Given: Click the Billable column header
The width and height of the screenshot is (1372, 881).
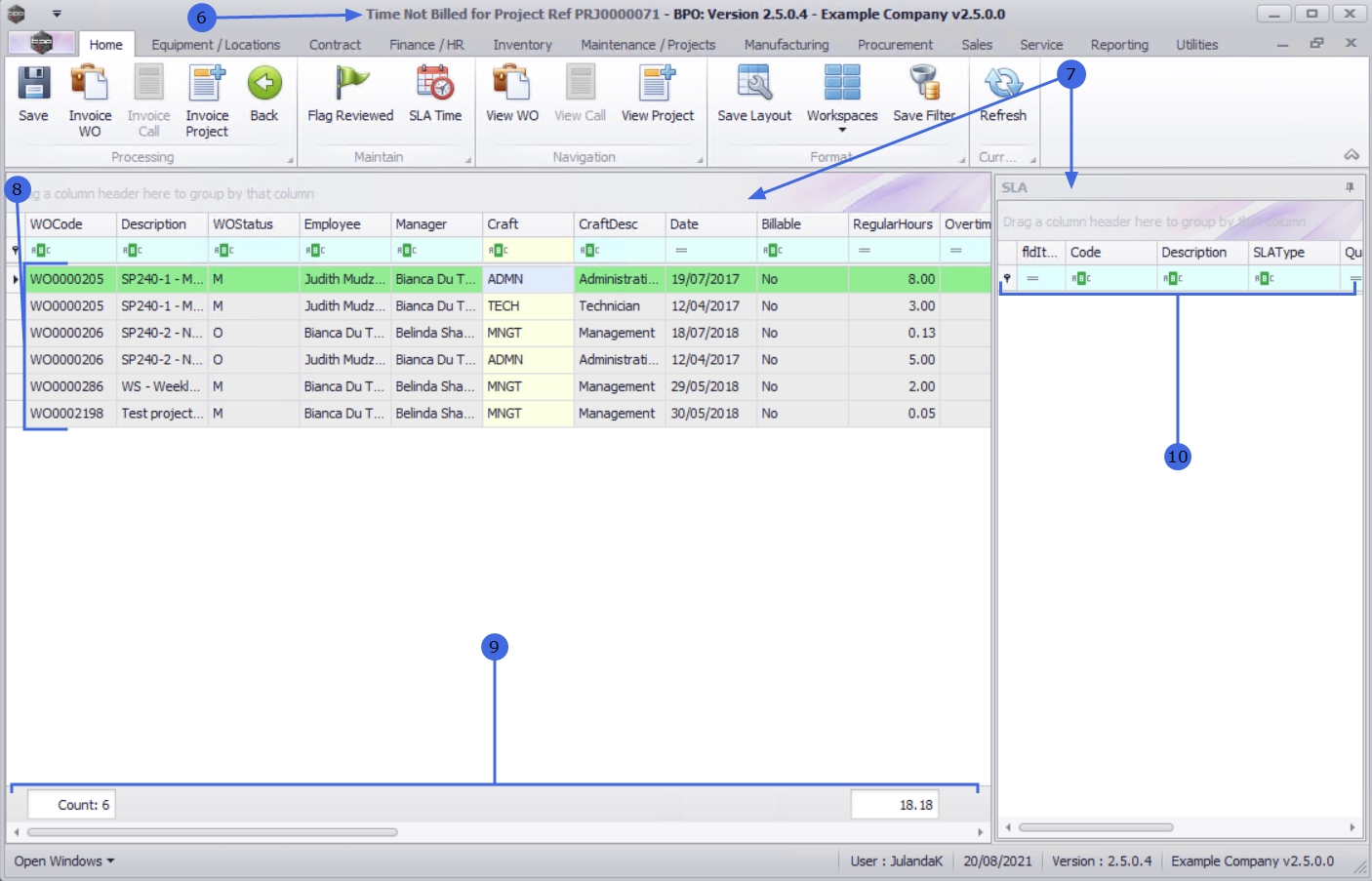Looking at the screenshot, I should tap(803, 224).
